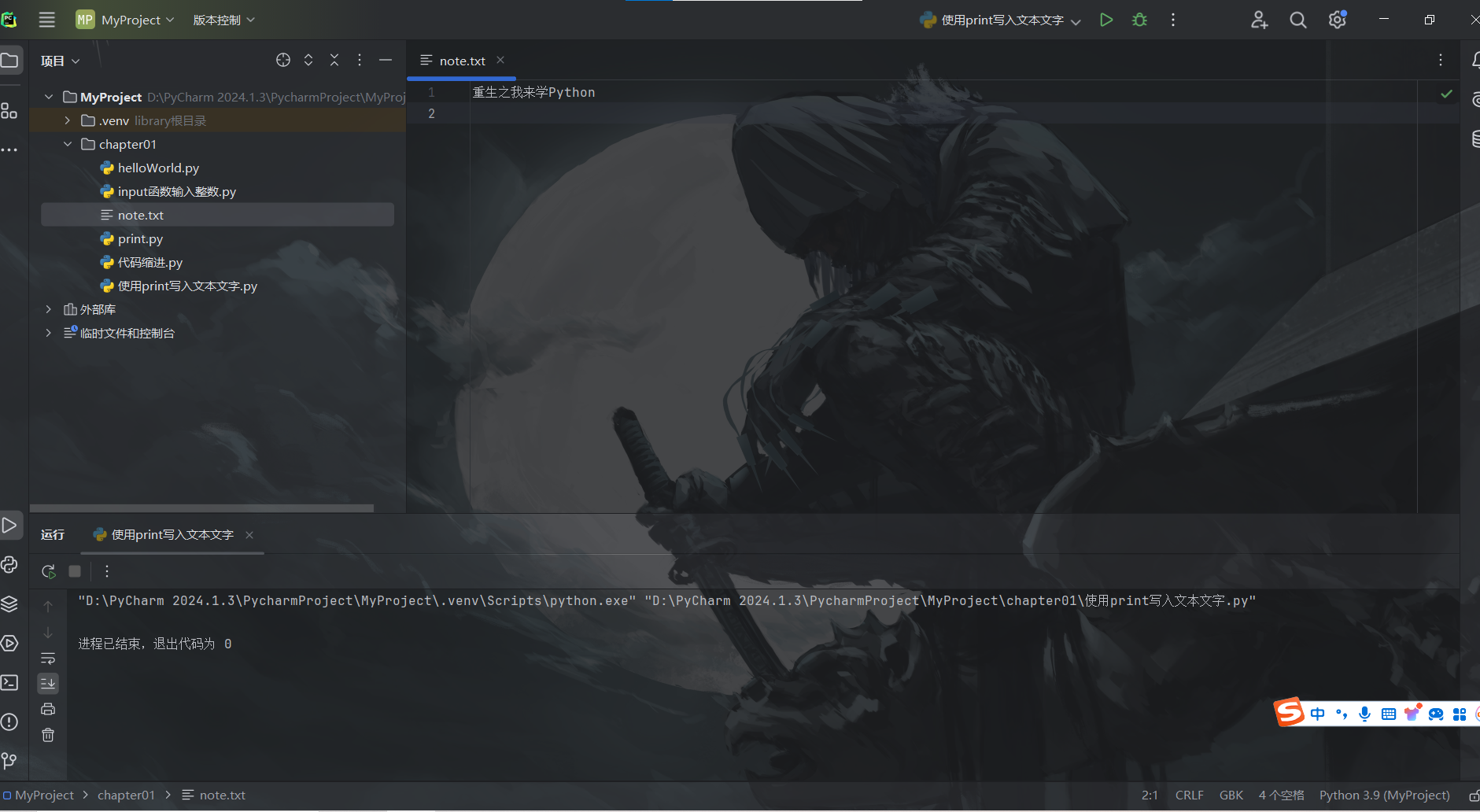Expand all in project tree
Screen dimensions: 1480x812
click(x=308, y=60)
